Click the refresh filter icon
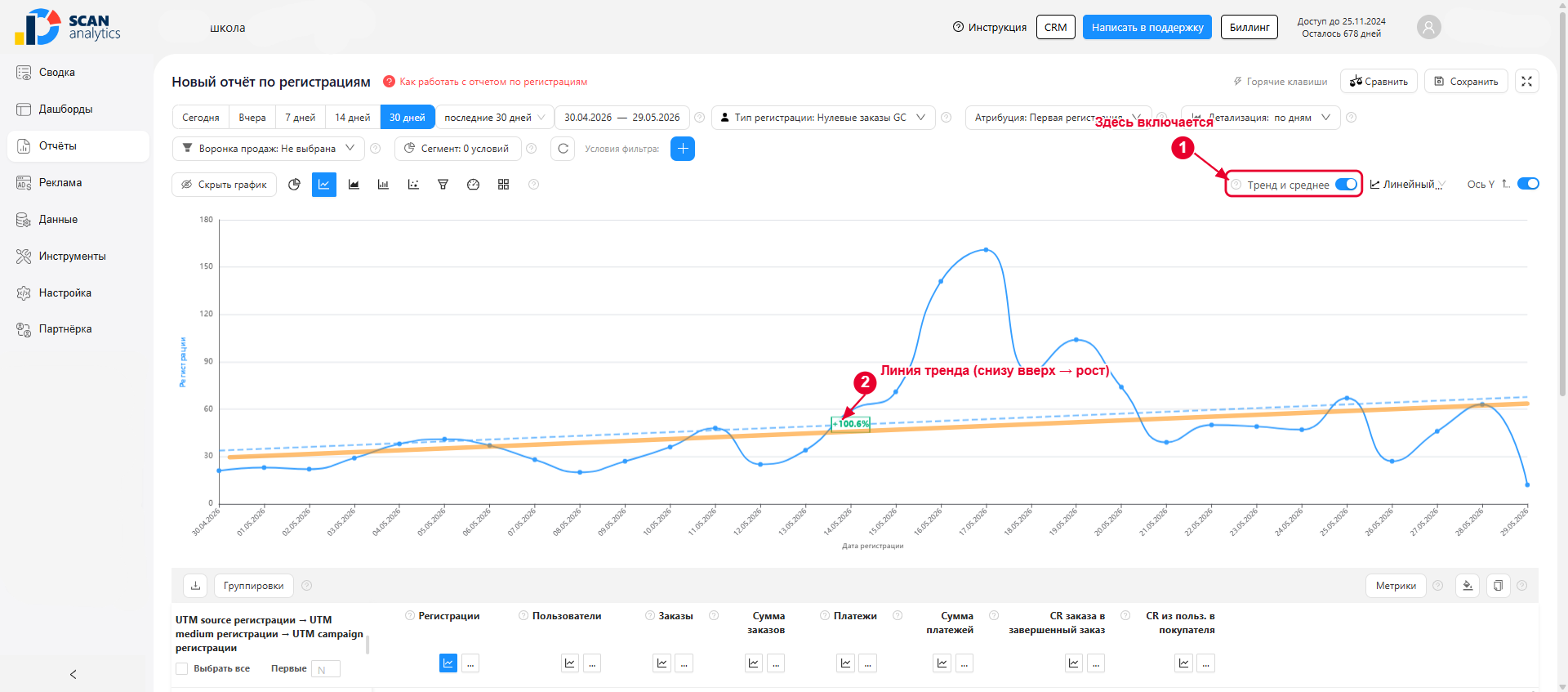This screenshot has width=1568, height=692. [563, 149]
